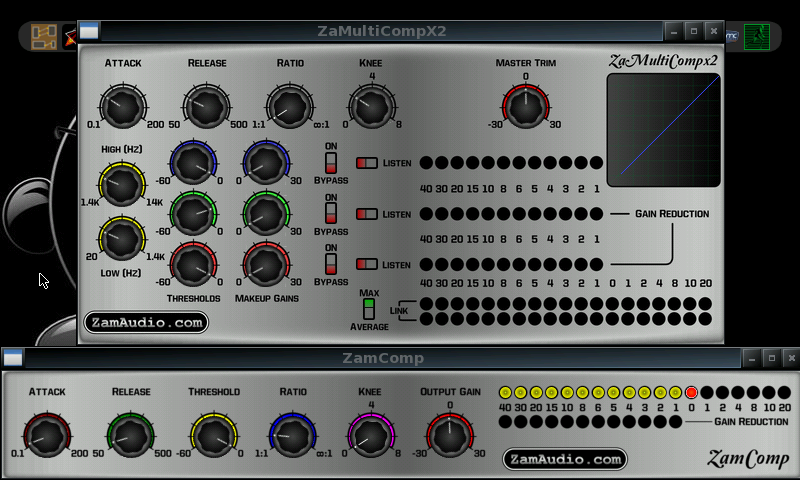Click the ZamAudio.com logo in ZaMultiCompX2

(x=146, y=322)
